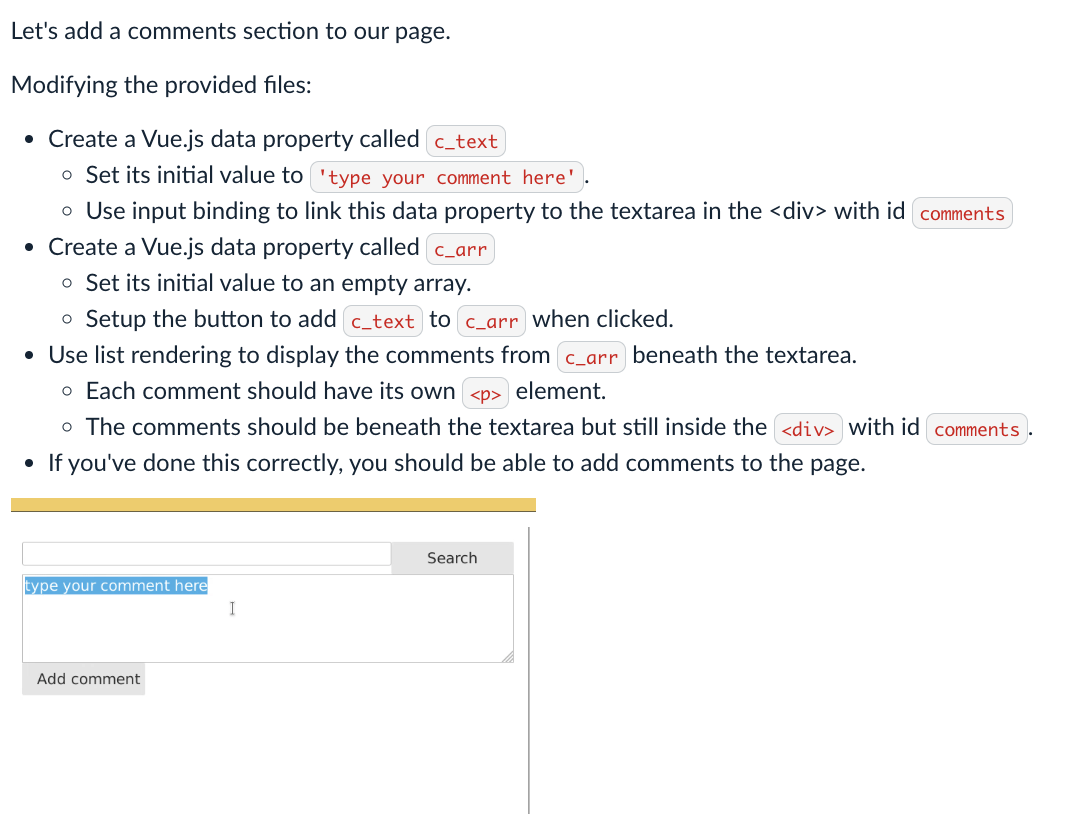Click the first c_text code chip
The width and height of the screenshot is (1068, 828).
click(465, 141)
